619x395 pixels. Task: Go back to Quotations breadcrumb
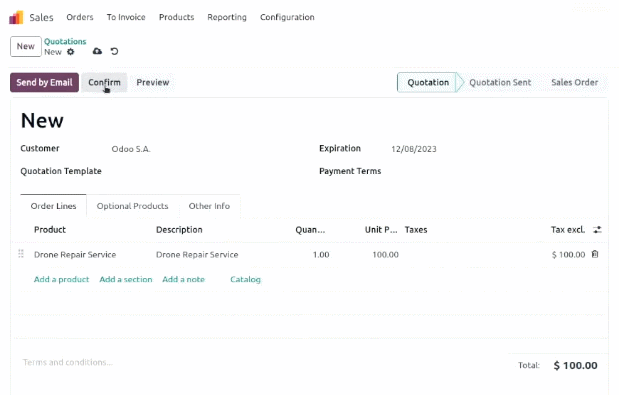[x=65, y=41]
